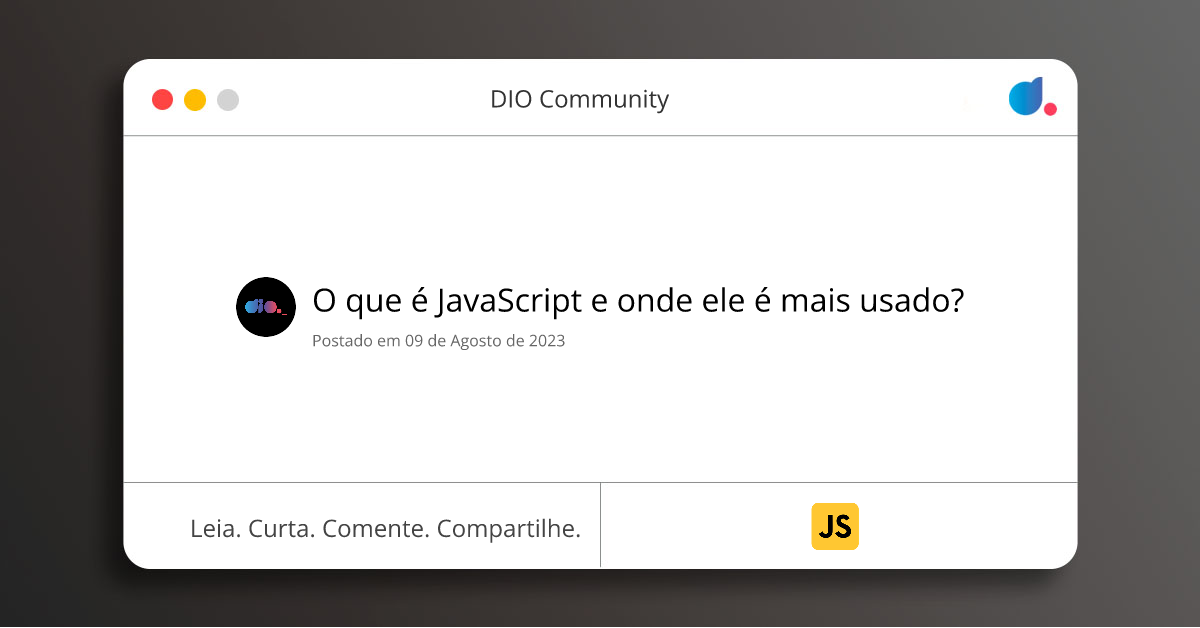This screenshot has width=1200, height=628.
Task: Click the horizontal line below the title bar
Action: click(600, 135)
